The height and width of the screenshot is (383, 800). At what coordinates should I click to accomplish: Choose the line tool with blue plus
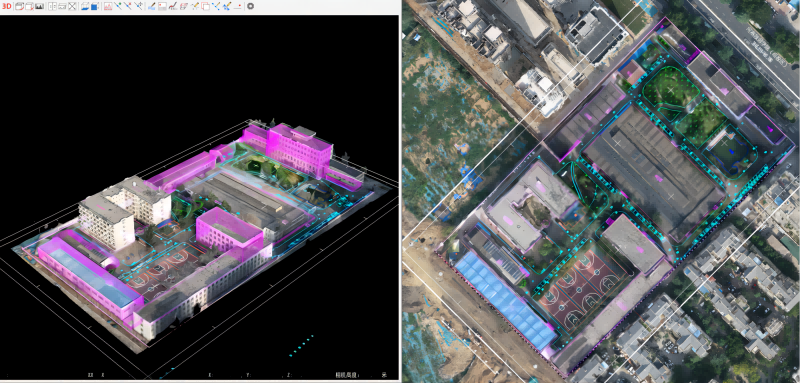pos(138,6)
